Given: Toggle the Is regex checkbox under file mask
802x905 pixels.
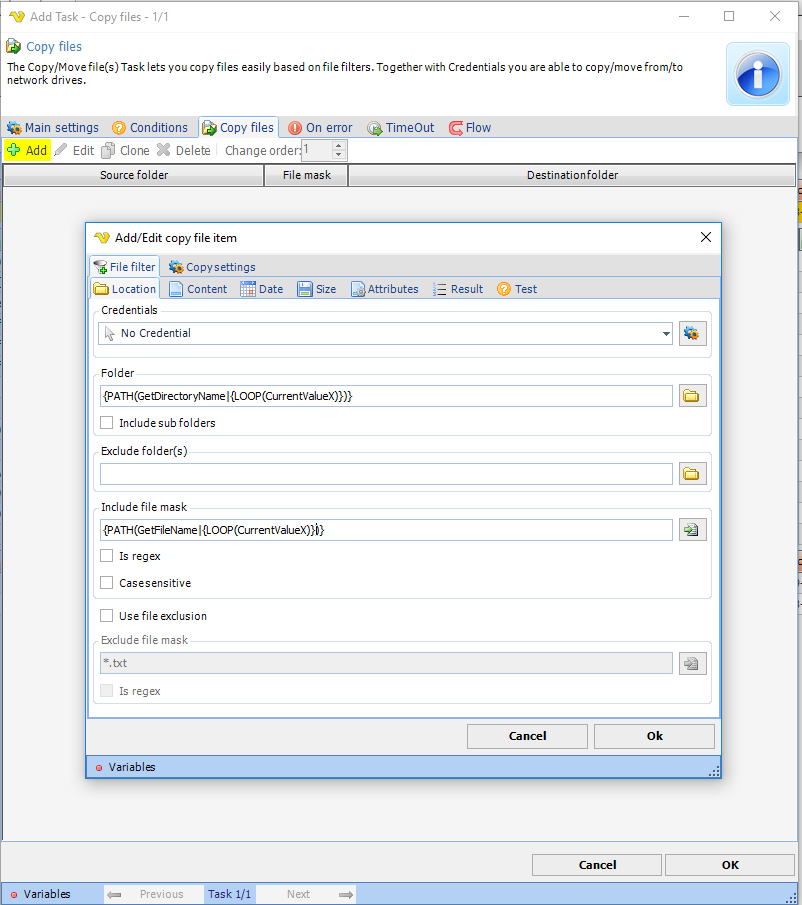Looking at the screenshot, I should pos(107,556).
